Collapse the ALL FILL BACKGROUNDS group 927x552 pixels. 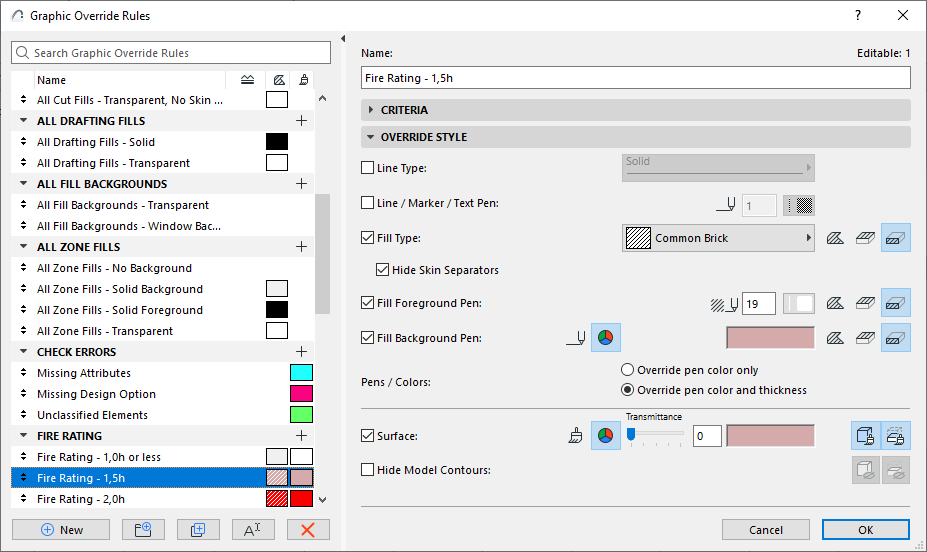pyautogui.click(x=24, y=184)
